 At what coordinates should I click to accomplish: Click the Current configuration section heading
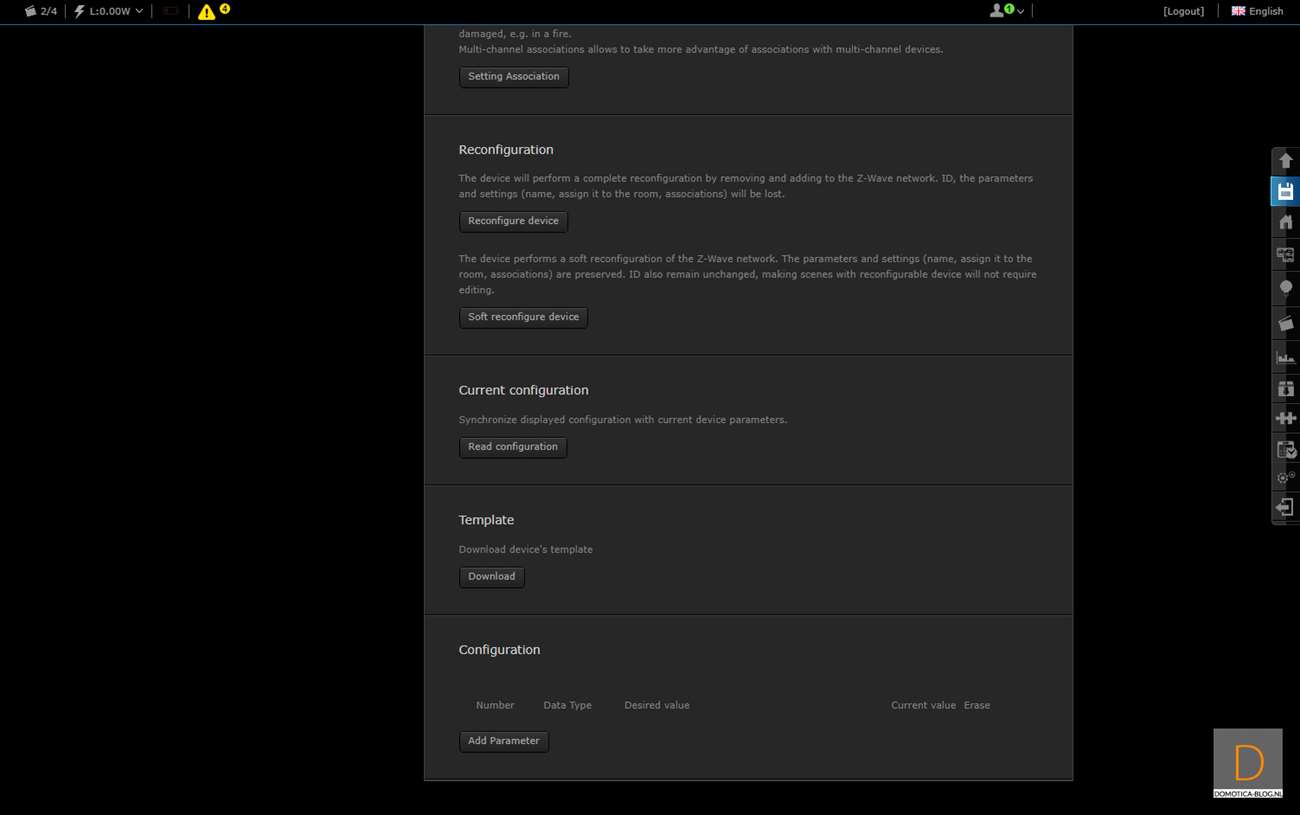click(x=523, y=390)
